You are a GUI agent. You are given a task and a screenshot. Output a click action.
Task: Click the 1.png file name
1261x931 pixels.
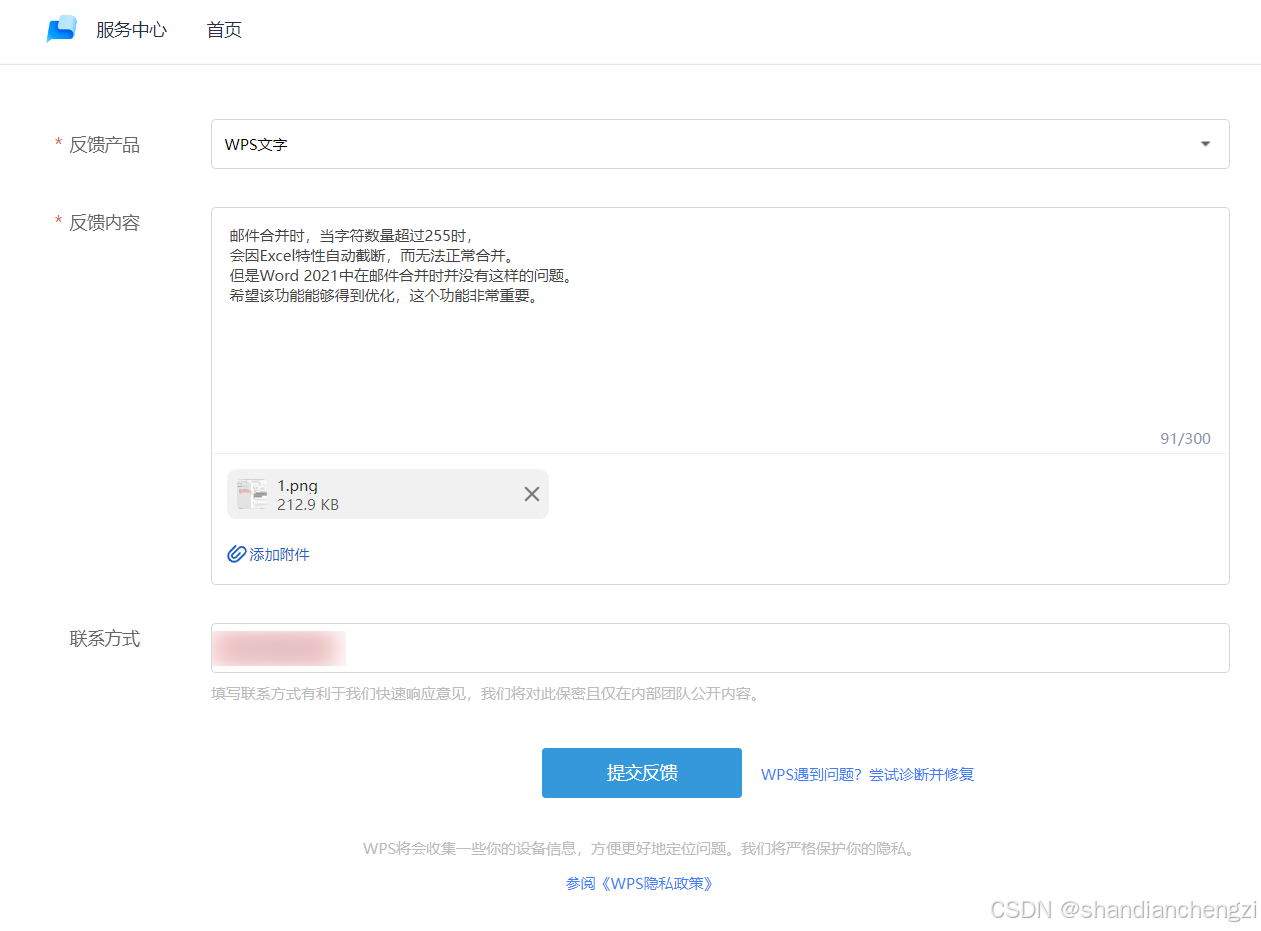pyautogui.click(x=297, y=486)
